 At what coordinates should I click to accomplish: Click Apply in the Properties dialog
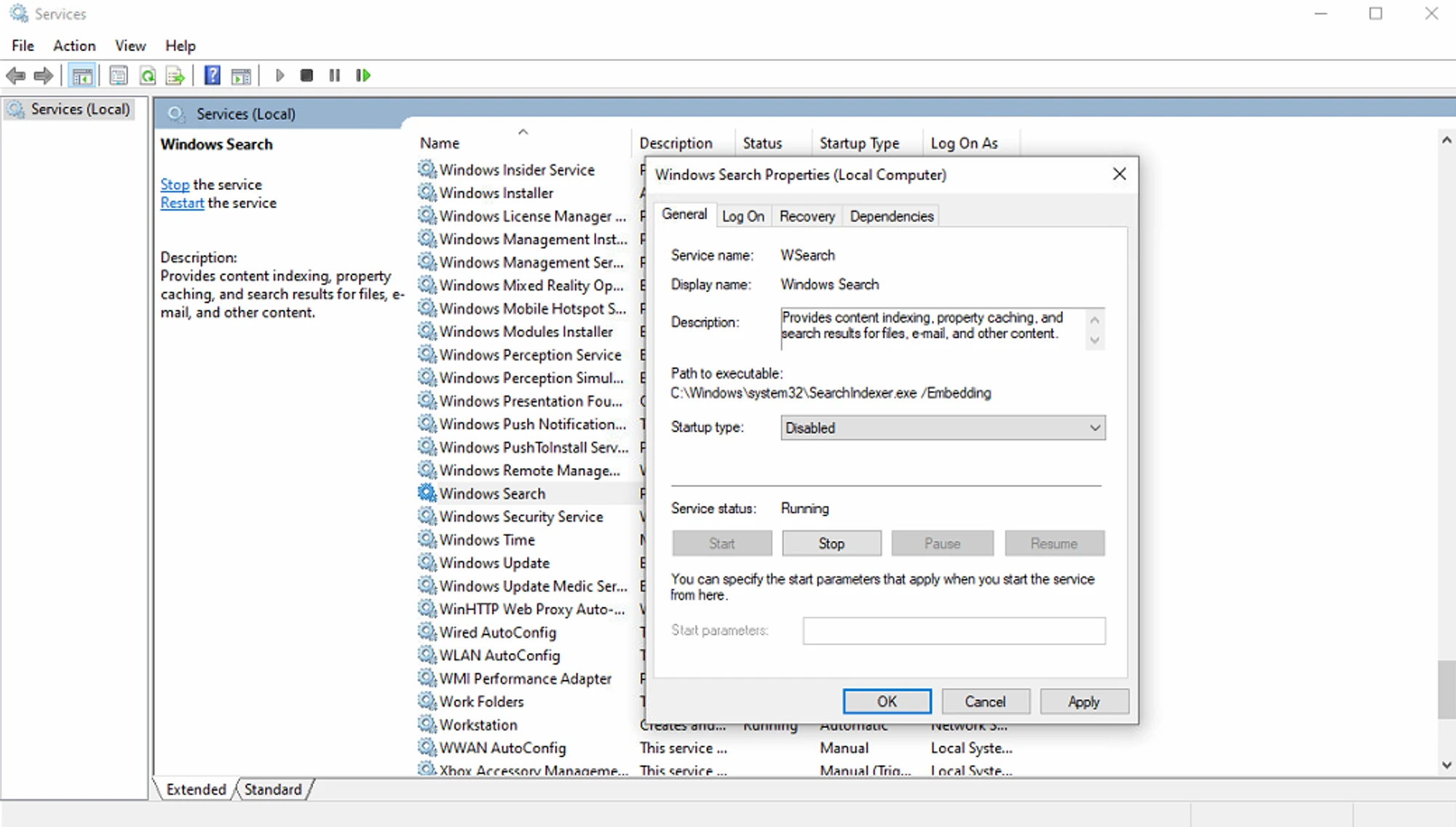click(x=1083, y=702)
